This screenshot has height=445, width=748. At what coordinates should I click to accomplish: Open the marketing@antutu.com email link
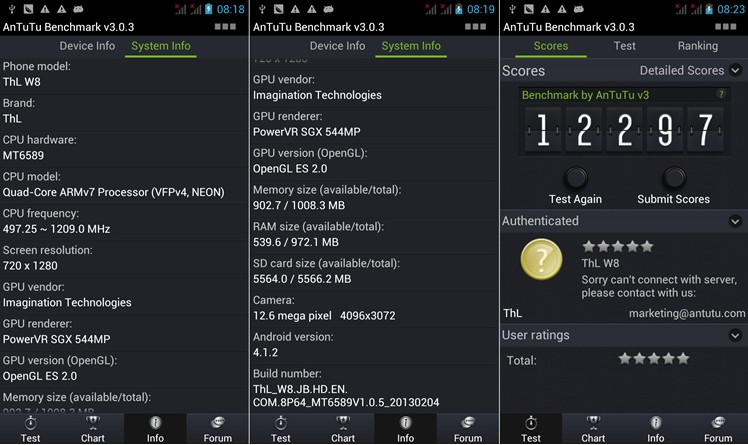coord(687,313)
